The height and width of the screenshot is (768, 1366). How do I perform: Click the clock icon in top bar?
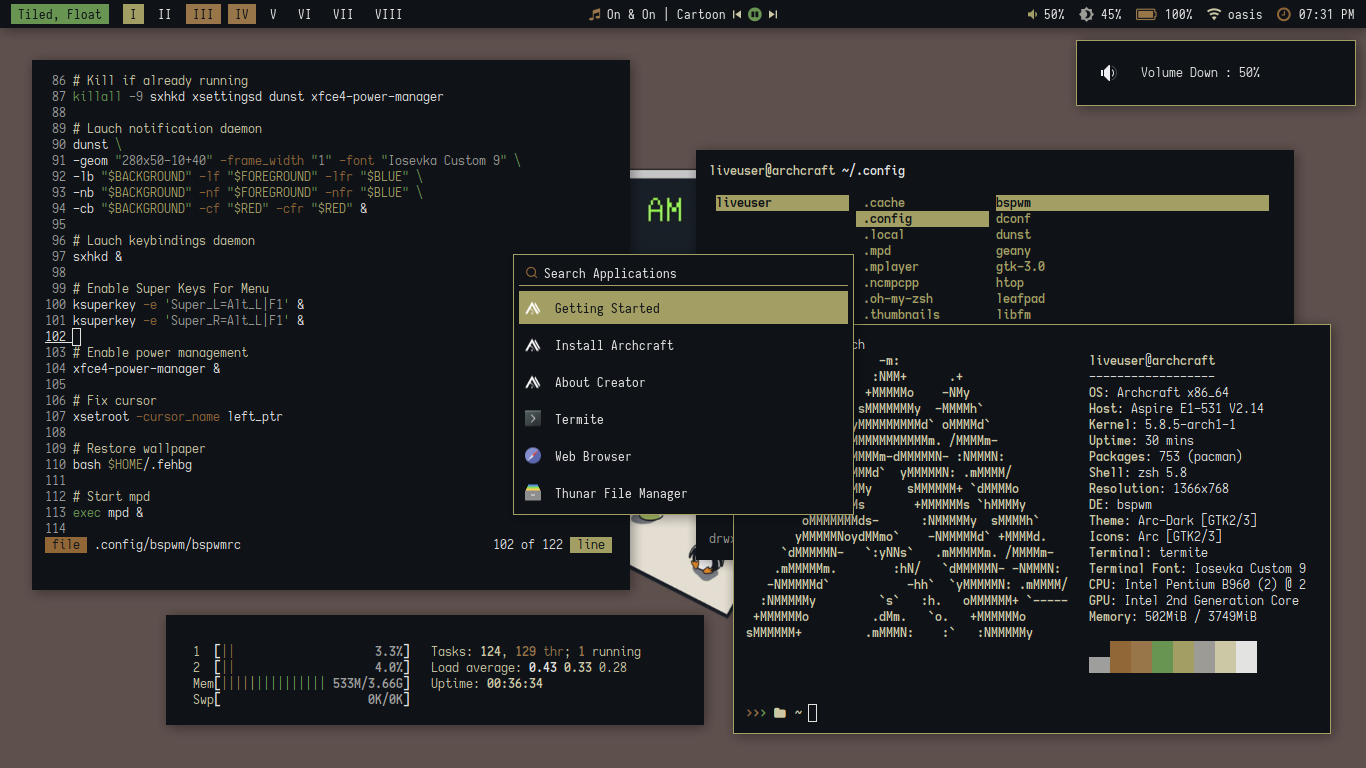[1284, 15]
